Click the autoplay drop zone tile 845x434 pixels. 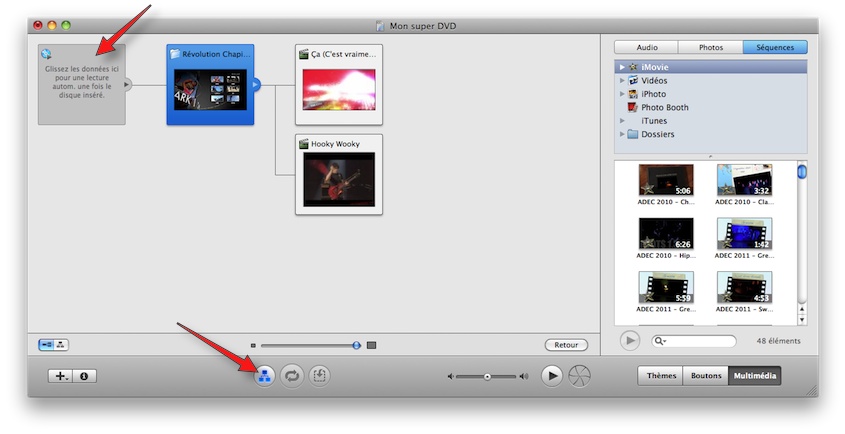point(81,84)
